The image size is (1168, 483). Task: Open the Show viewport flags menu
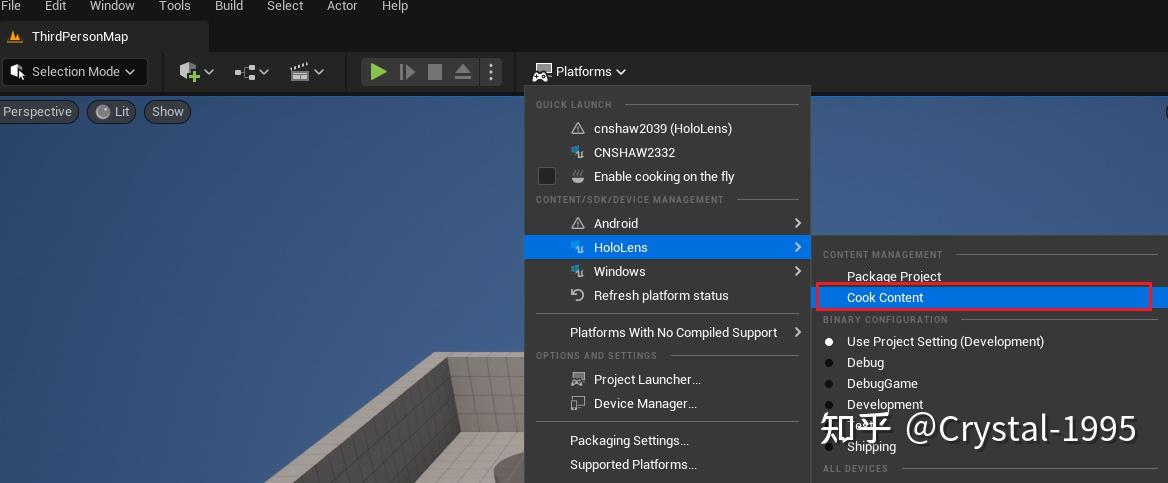point(168,112)
